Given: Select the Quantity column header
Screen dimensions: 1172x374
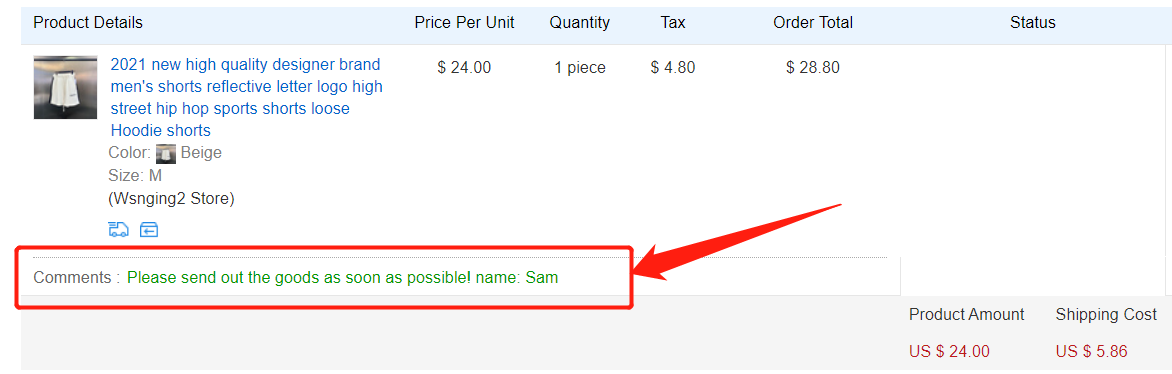Looking at the screenshot, I should pos(580,22).
